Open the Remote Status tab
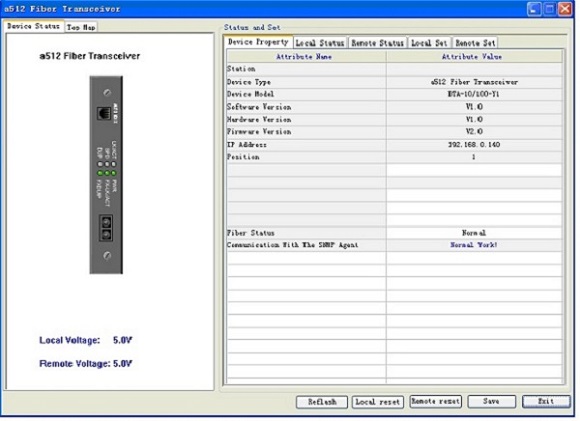 pyautogui.click(x=377, y=43)
